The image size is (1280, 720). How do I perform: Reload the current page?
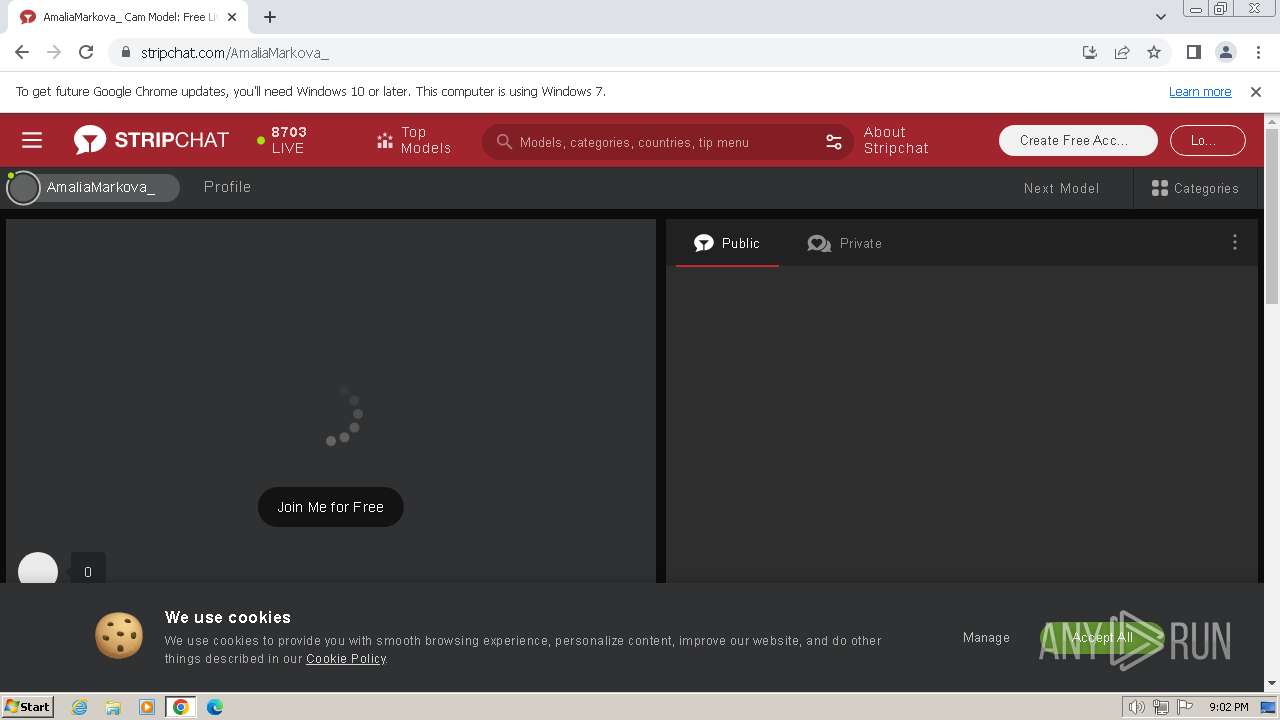(86, 52)
